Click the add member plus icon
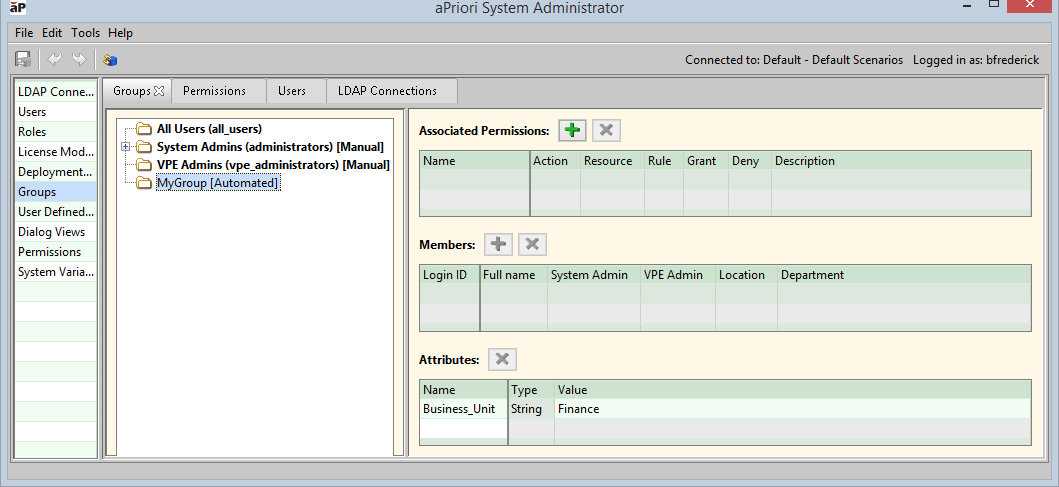The image size is (1059, 487). click(498, 244)
